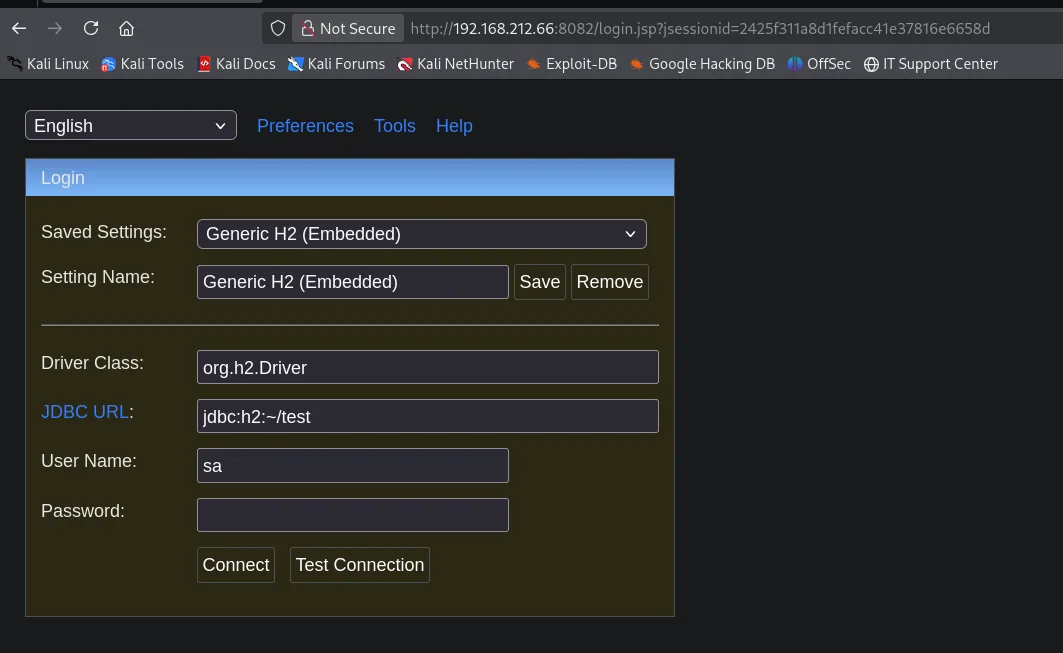Open the Kali Tools bookmark
This screenshot has width=1063, height=653.
coord(142,64)
